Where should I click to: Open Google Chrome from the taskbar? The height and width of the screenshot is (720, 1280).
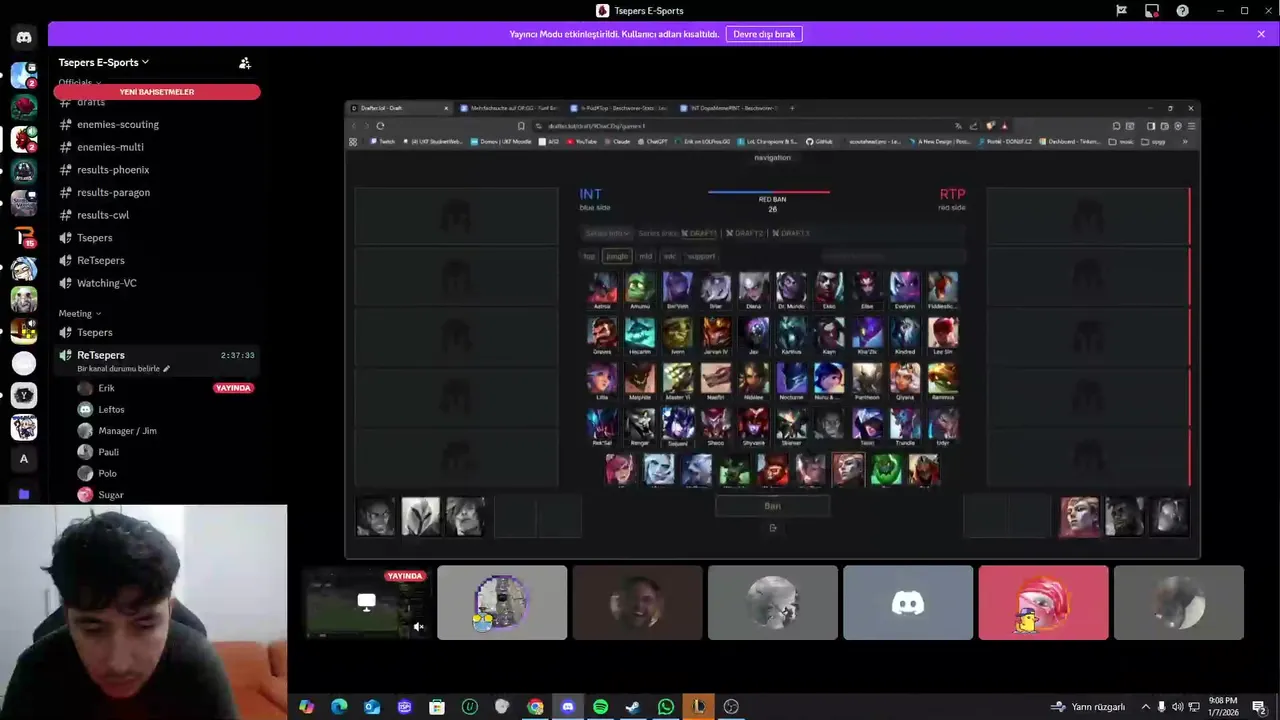[535, 707]
